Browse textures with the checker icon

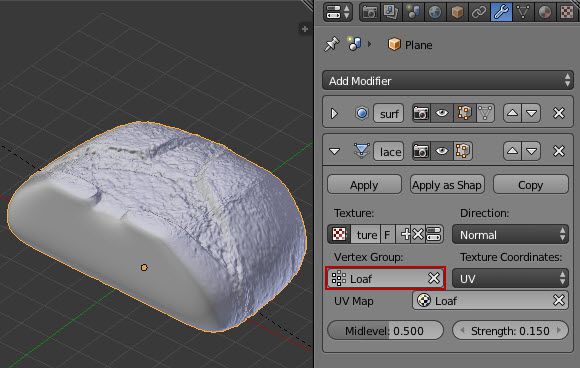tap(339, 234)
